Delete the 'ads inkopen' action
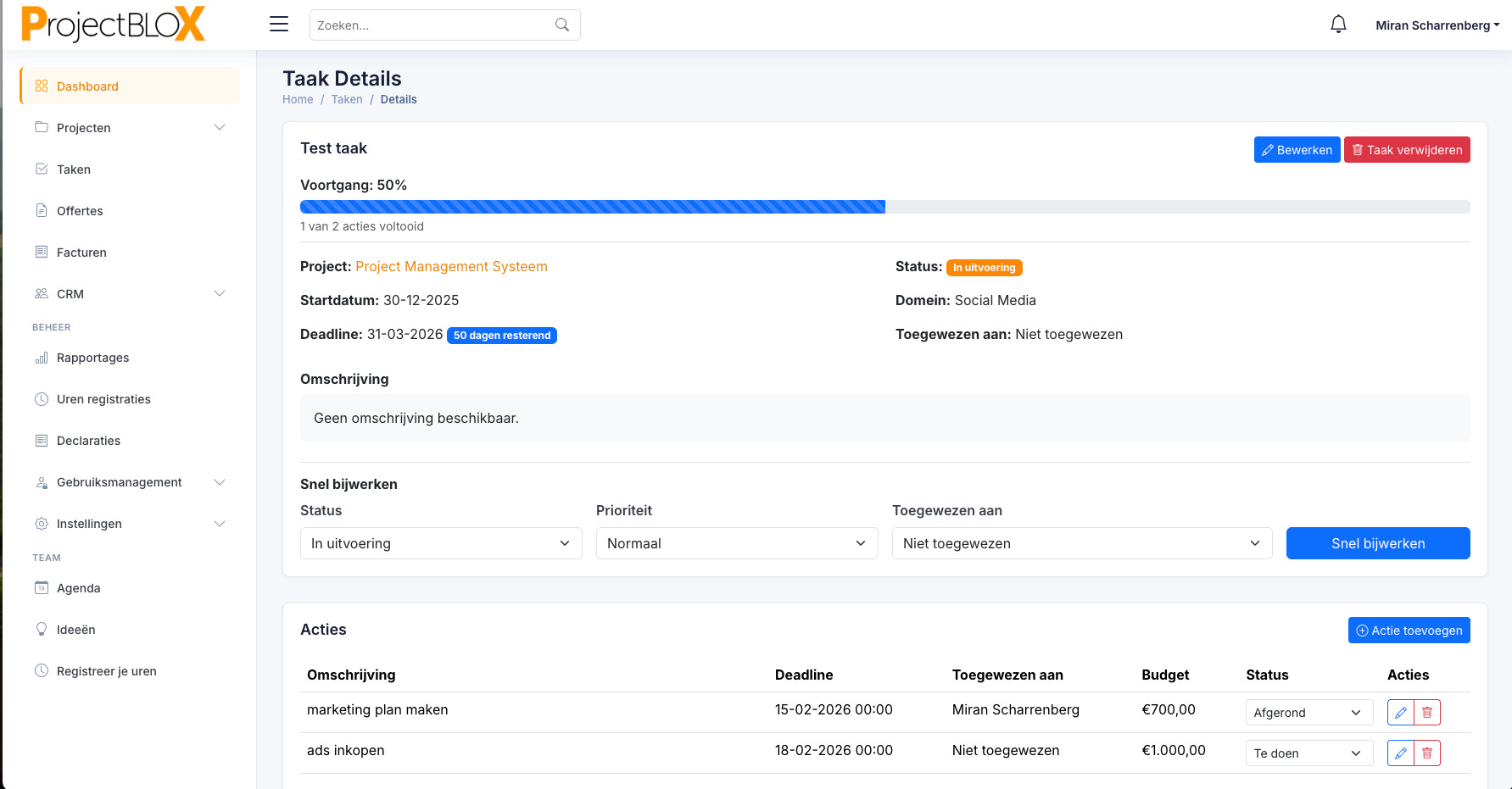 (1427, 753)
